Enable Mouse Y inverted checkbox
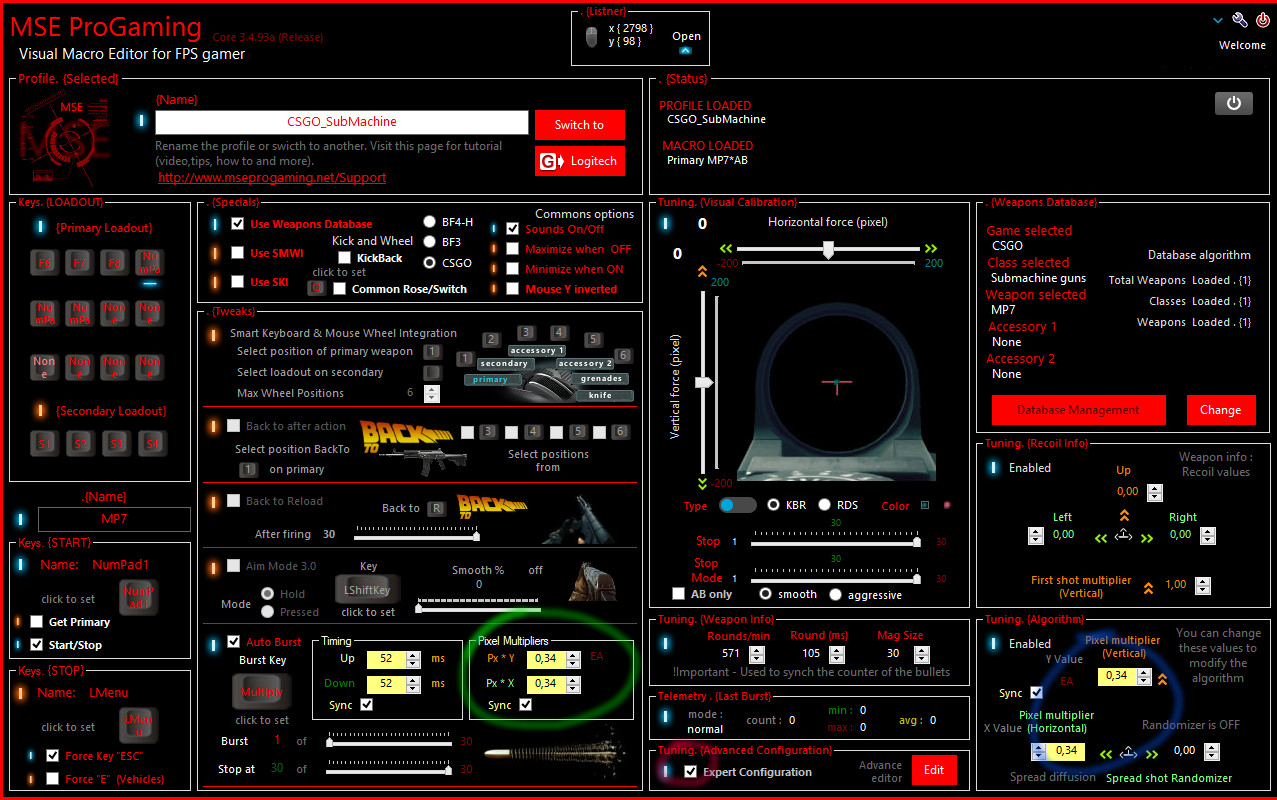 pyautogui.click(x=512, y=289)
